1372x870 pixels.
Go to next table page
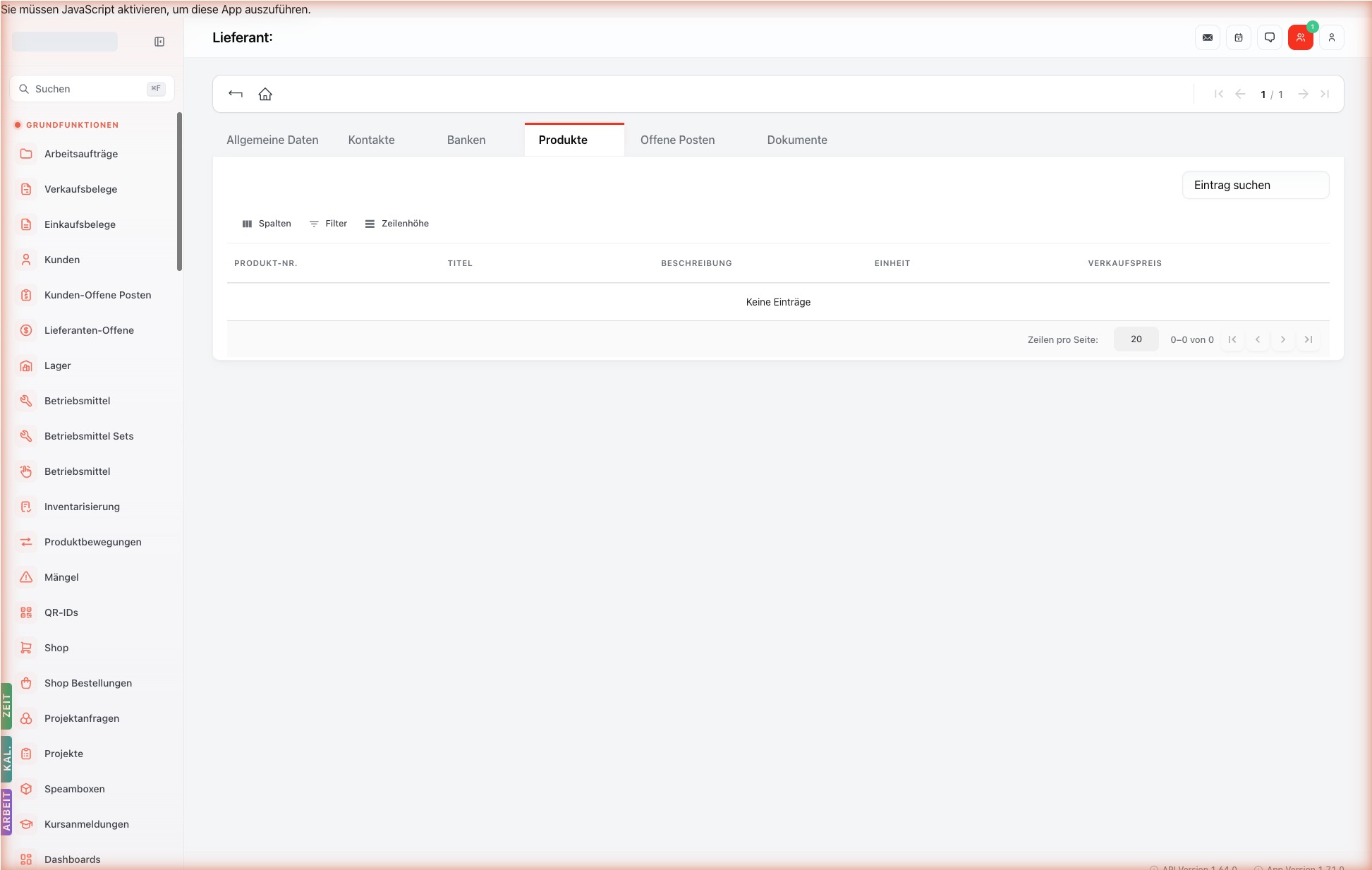[1283, 339]
